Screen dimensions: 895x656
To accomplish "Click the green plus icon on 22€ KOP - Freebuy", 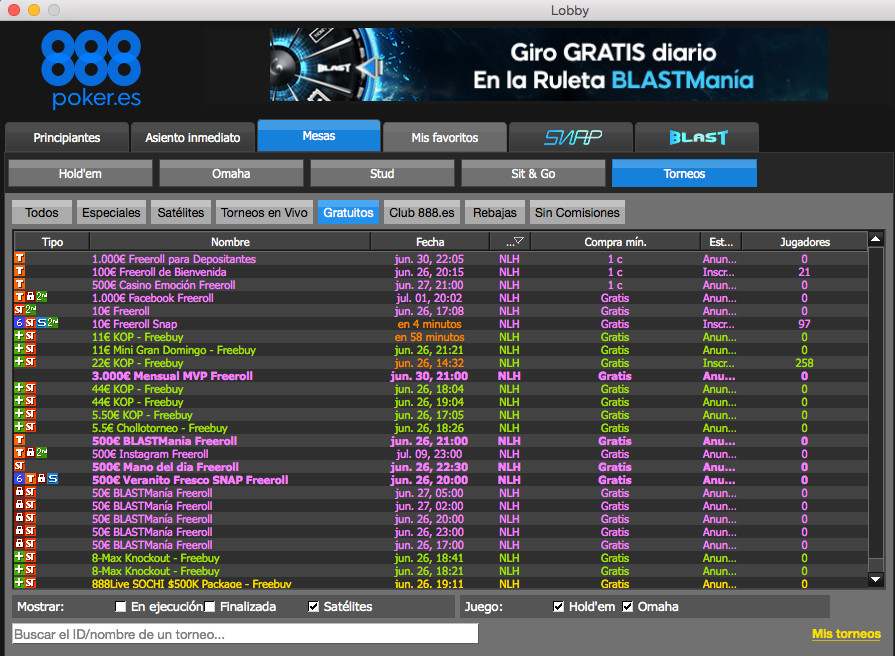I will [x=19, y=362].
